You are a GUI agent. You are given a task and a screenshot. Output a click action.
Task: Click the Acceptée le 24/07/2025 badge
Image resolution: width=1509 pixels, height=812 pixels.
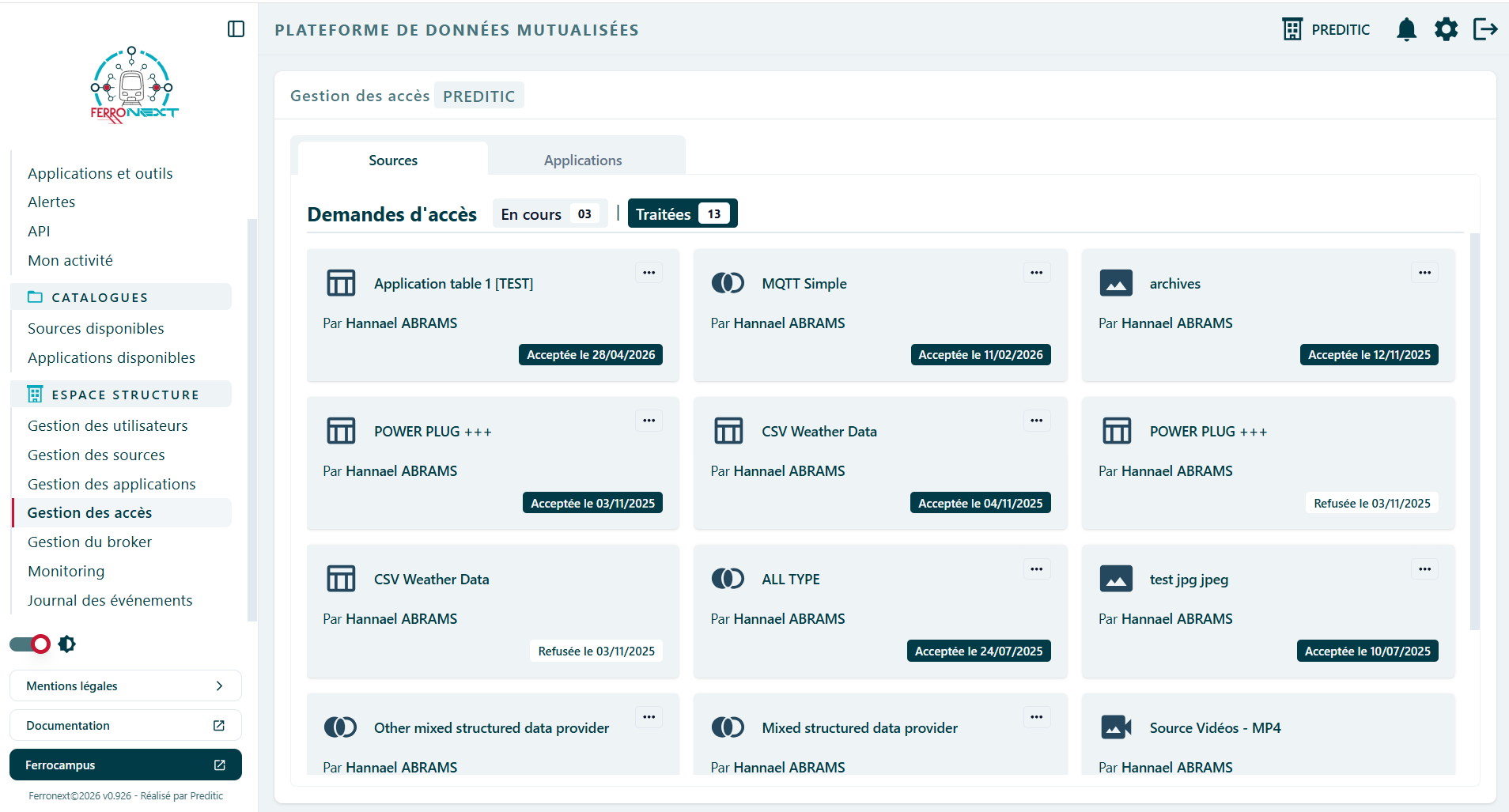click(x=978, y=651)
